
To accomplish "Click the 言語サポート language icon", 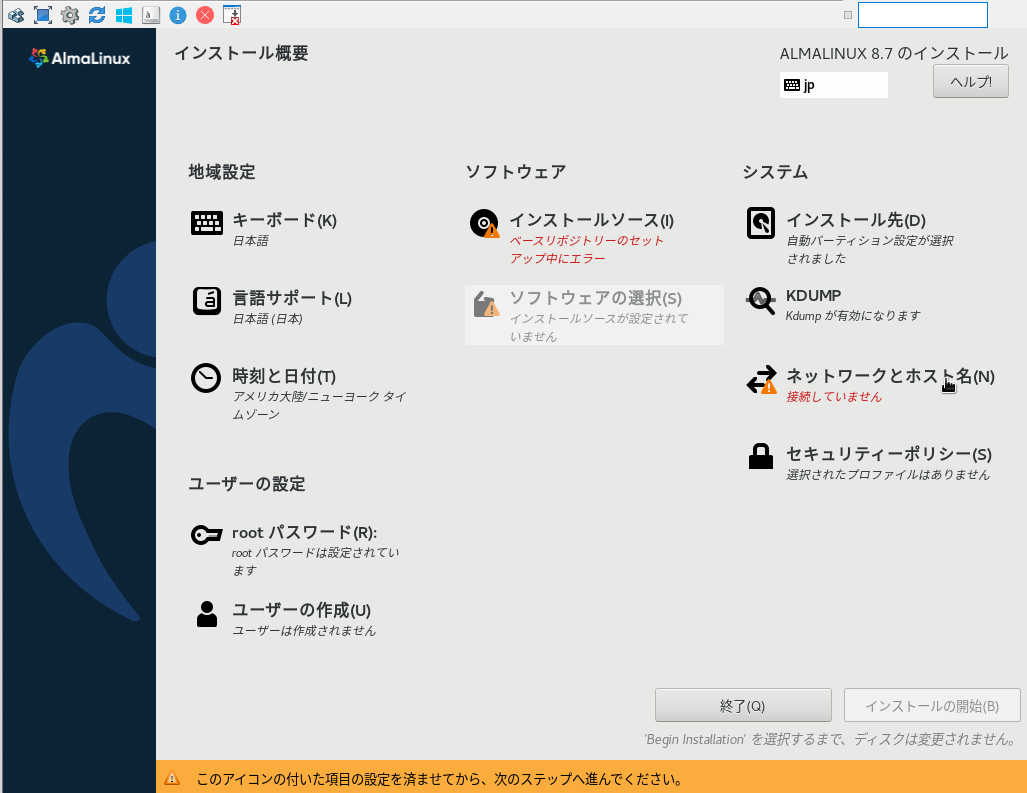I will pos(206,301).
